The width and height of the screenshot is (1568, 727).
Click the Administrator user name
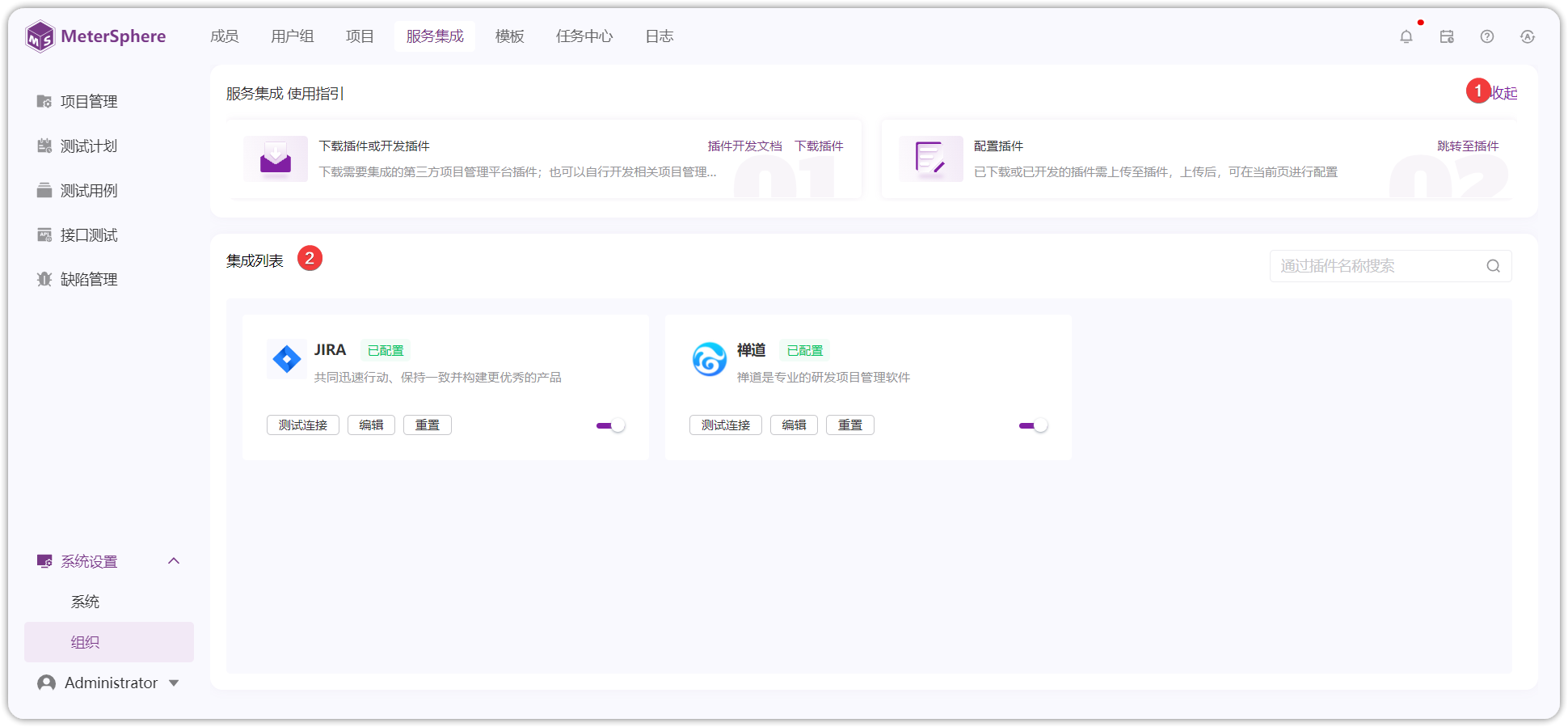(x=112, y=683)
